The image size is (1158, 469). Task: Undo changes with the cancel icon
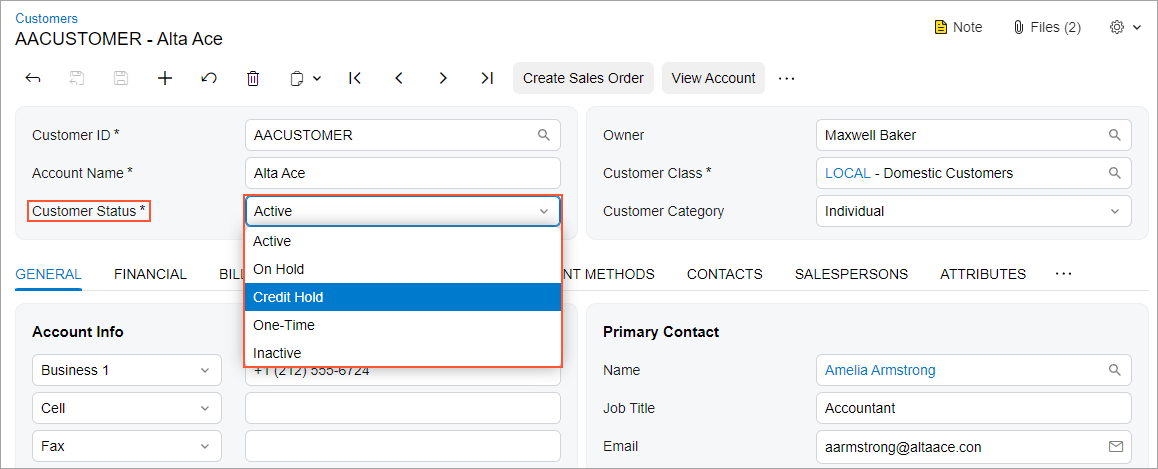(x=209, y=78)
